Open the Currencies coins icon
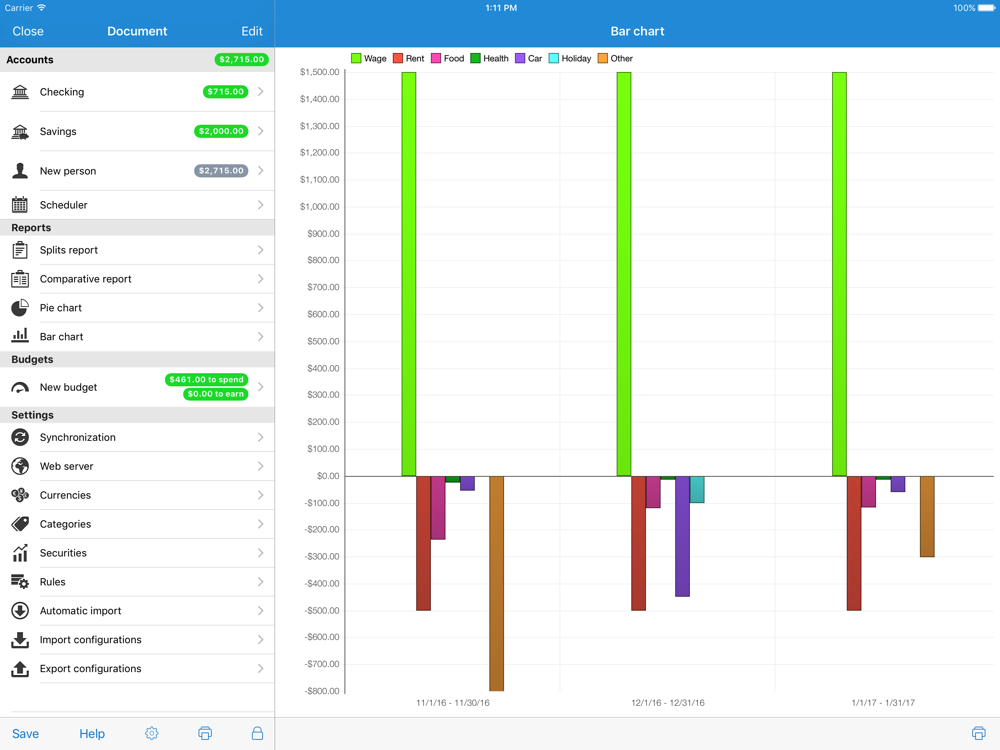Screen dimensions: 1000x750 tap(20, 495)
